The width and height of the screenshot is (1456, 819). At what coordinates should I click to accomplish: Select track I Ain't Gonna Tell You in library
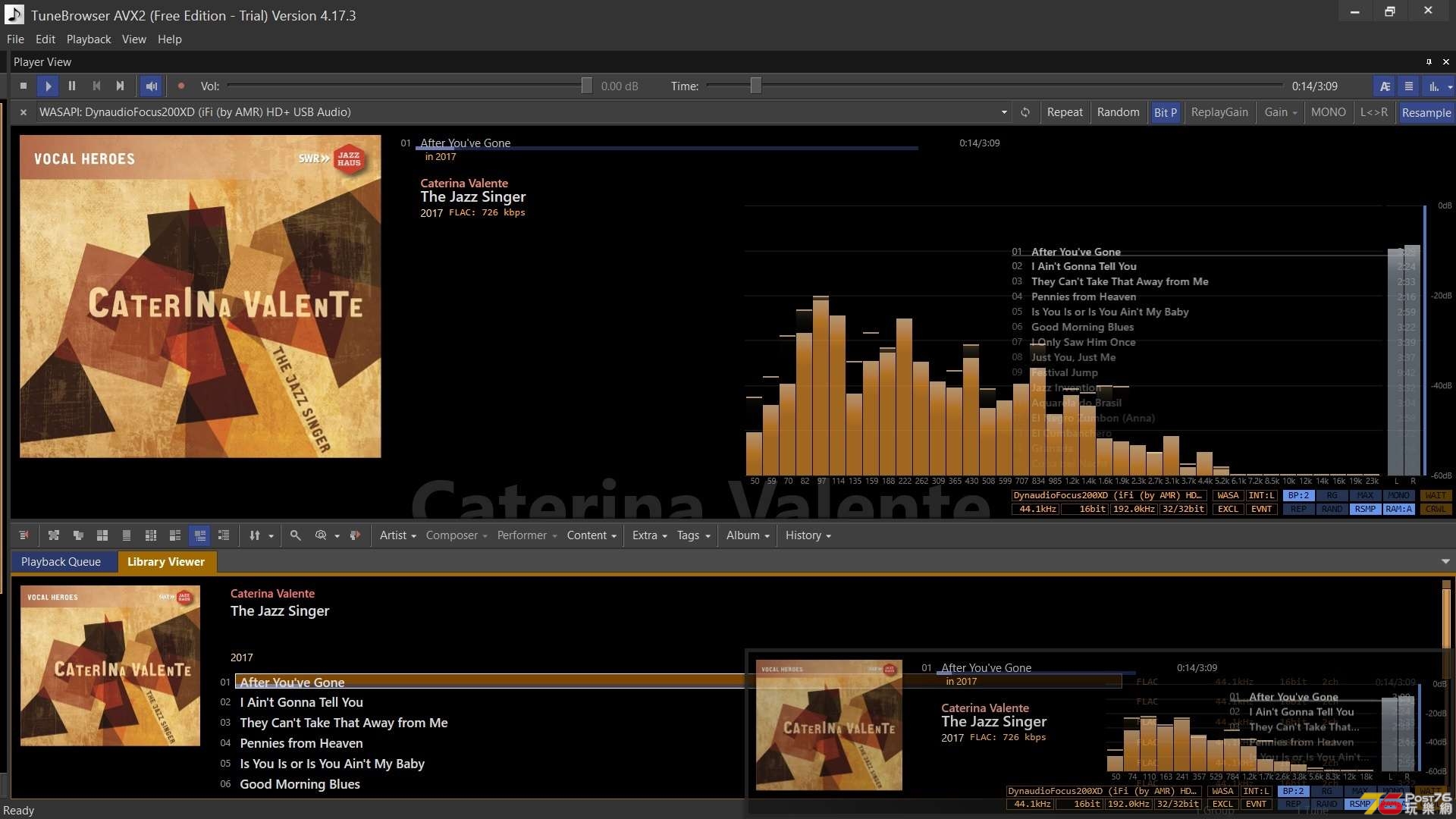click(x=301, y=702)
